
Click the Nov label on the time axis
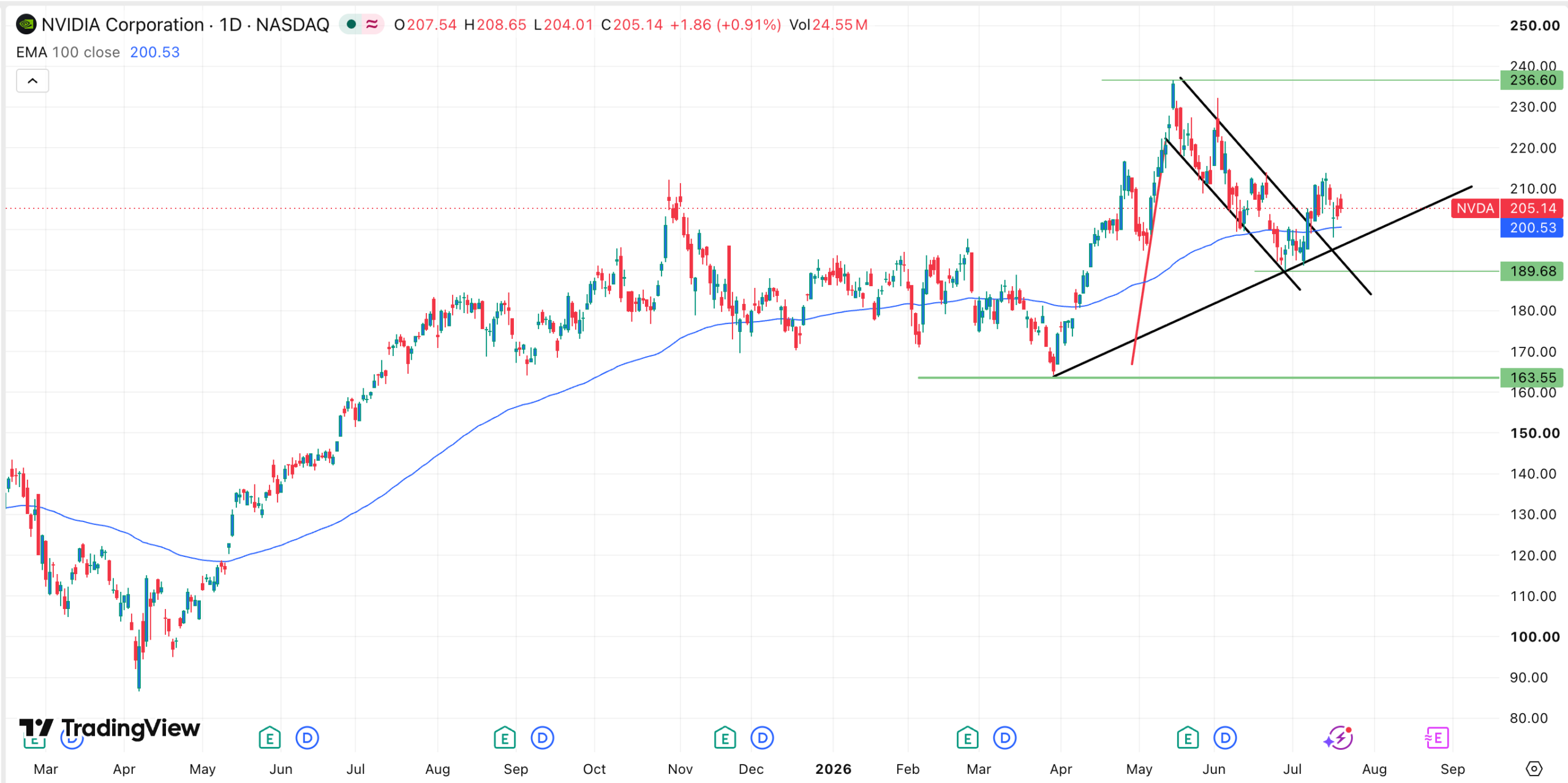680,769
